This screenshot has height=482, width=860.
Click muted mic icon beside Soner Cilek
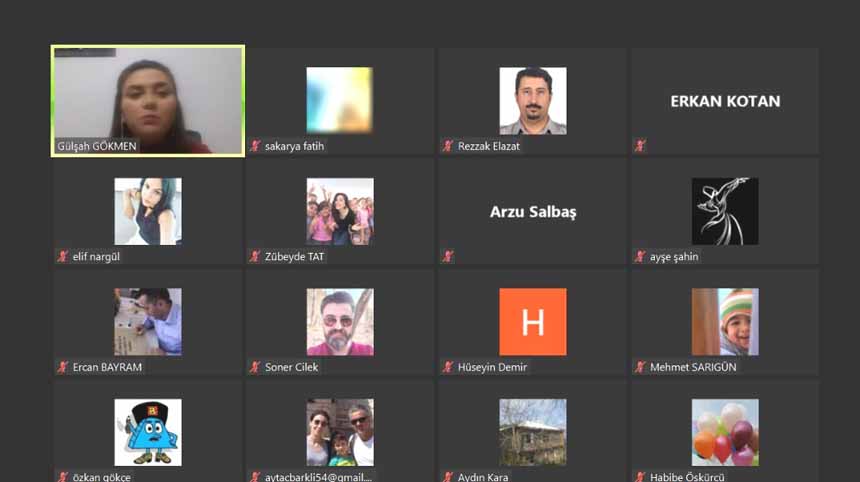(x=256, y=367)
